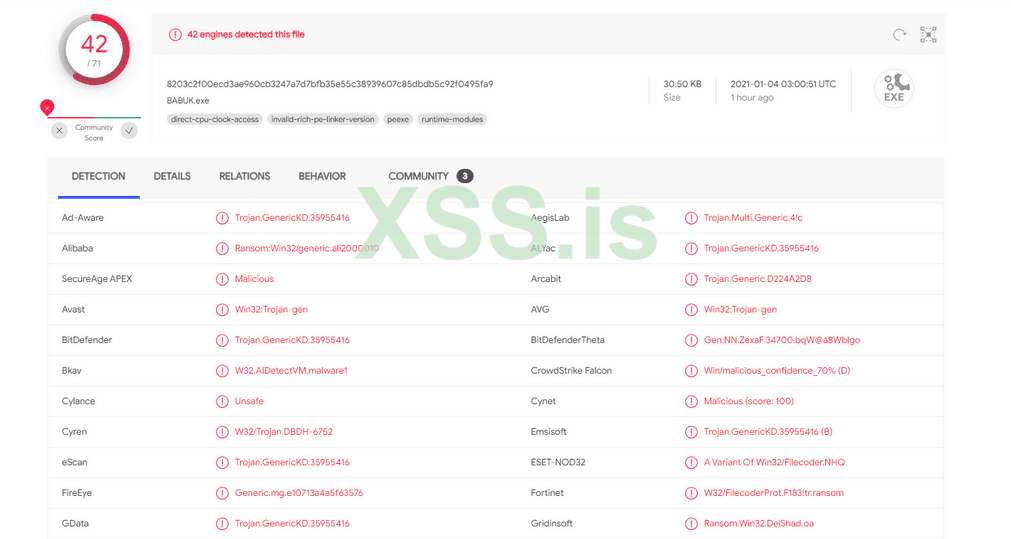Click the SecureAge APEX alert icon
The height and width of the screenshot is (539, 1011).
tap(222, 279)
